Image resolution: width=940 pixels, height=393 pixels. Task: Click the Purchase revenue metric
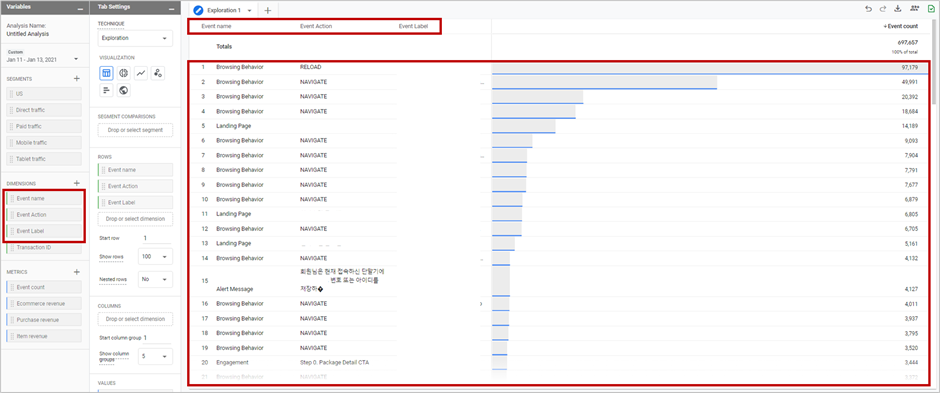44,320
